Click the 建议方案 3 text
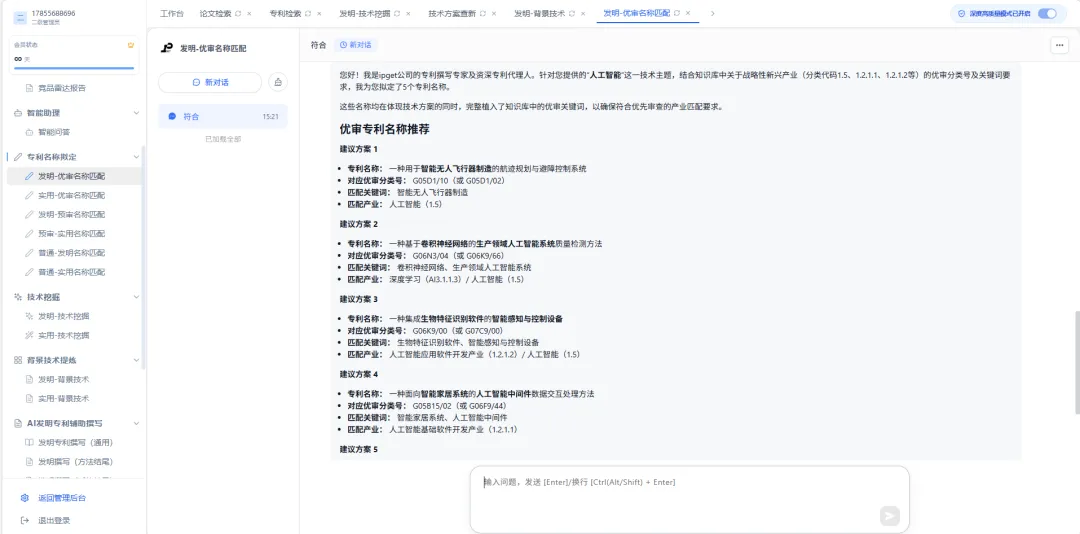 358,299
